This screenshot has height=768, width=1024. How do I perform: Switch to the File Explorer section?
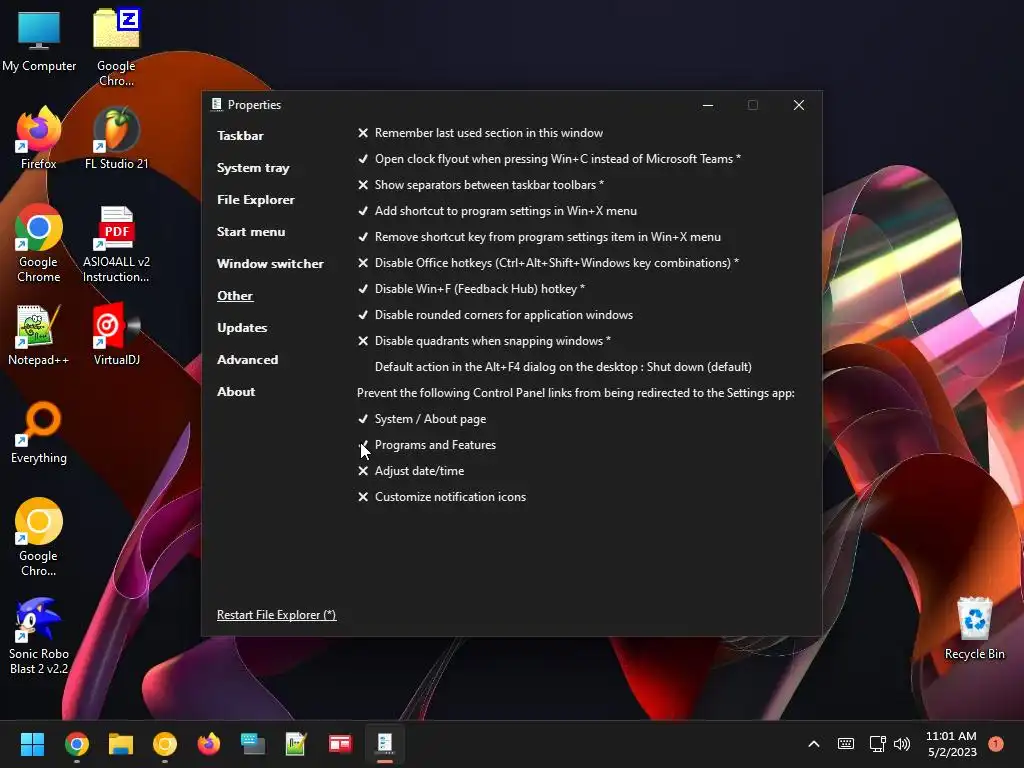255,200
